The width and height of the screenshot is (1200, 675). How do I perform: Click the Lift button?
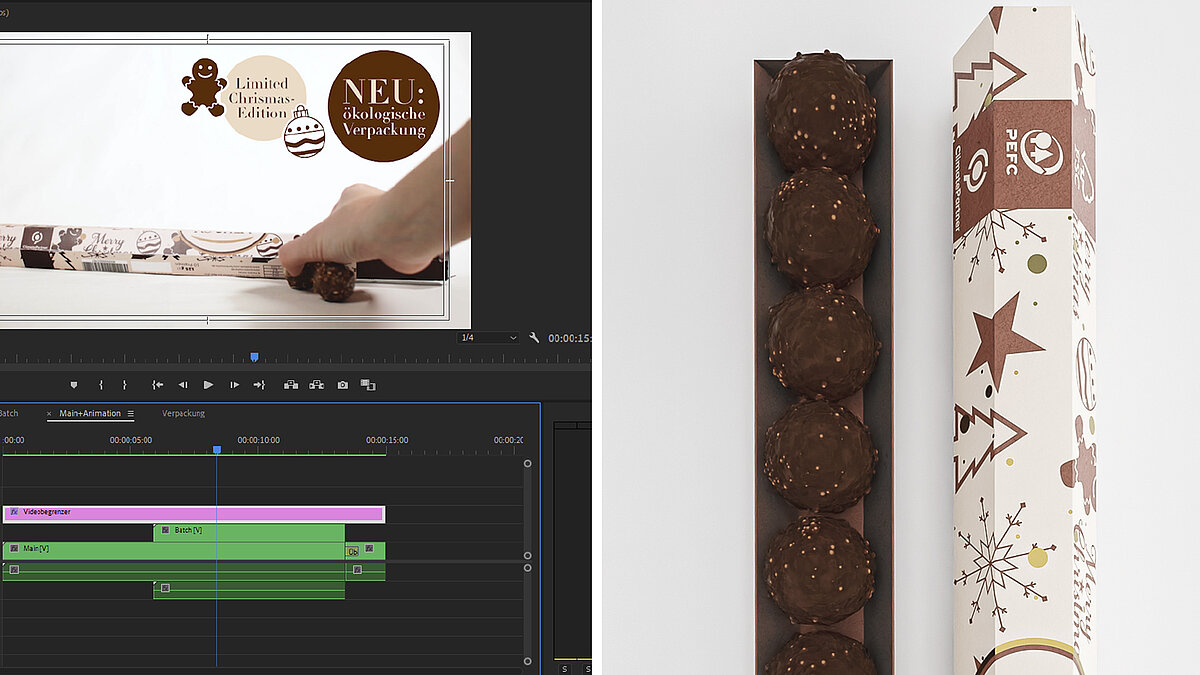[291, 385]
